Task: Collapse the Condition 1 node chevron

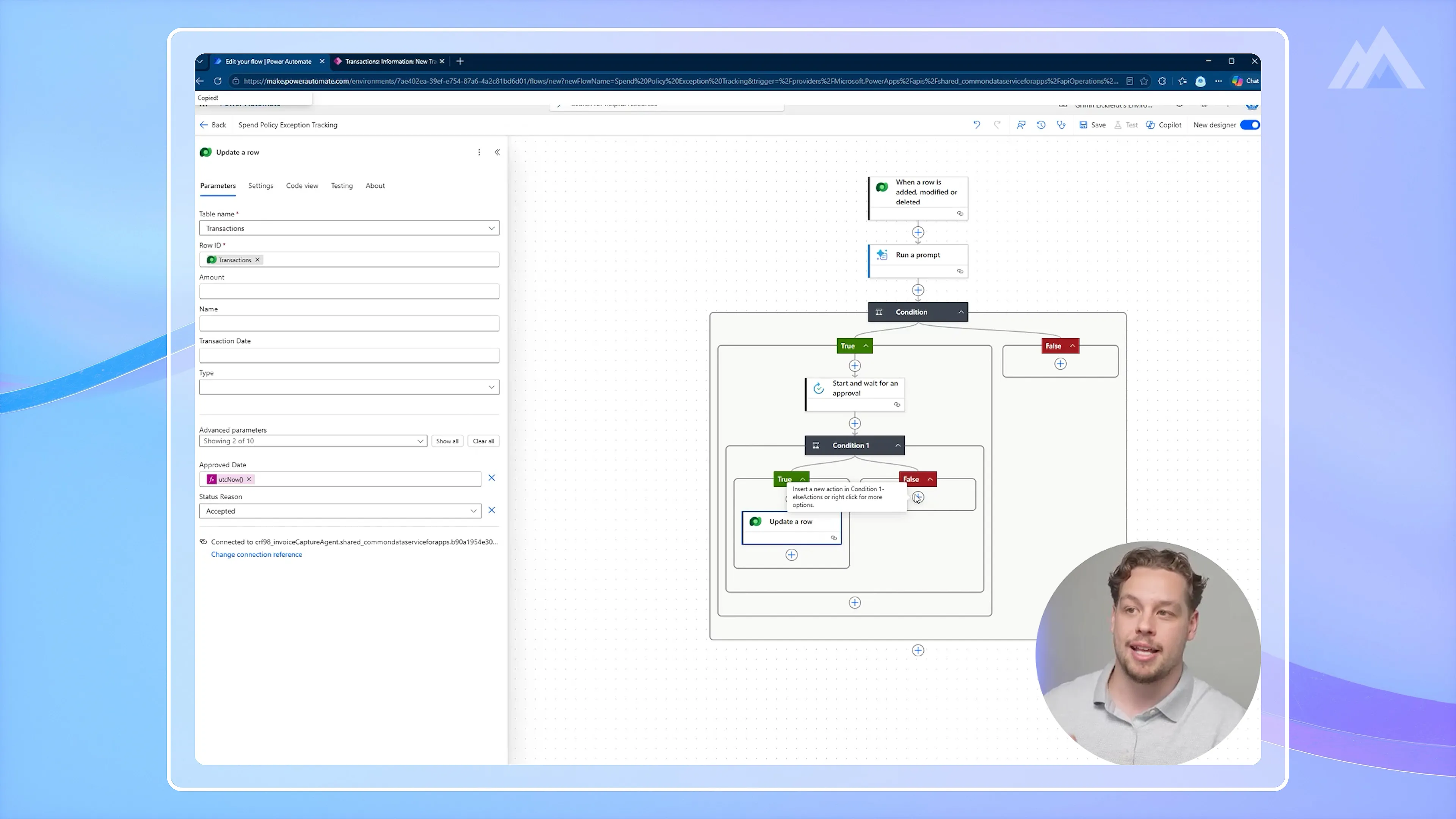Action: tap(897, 446)
